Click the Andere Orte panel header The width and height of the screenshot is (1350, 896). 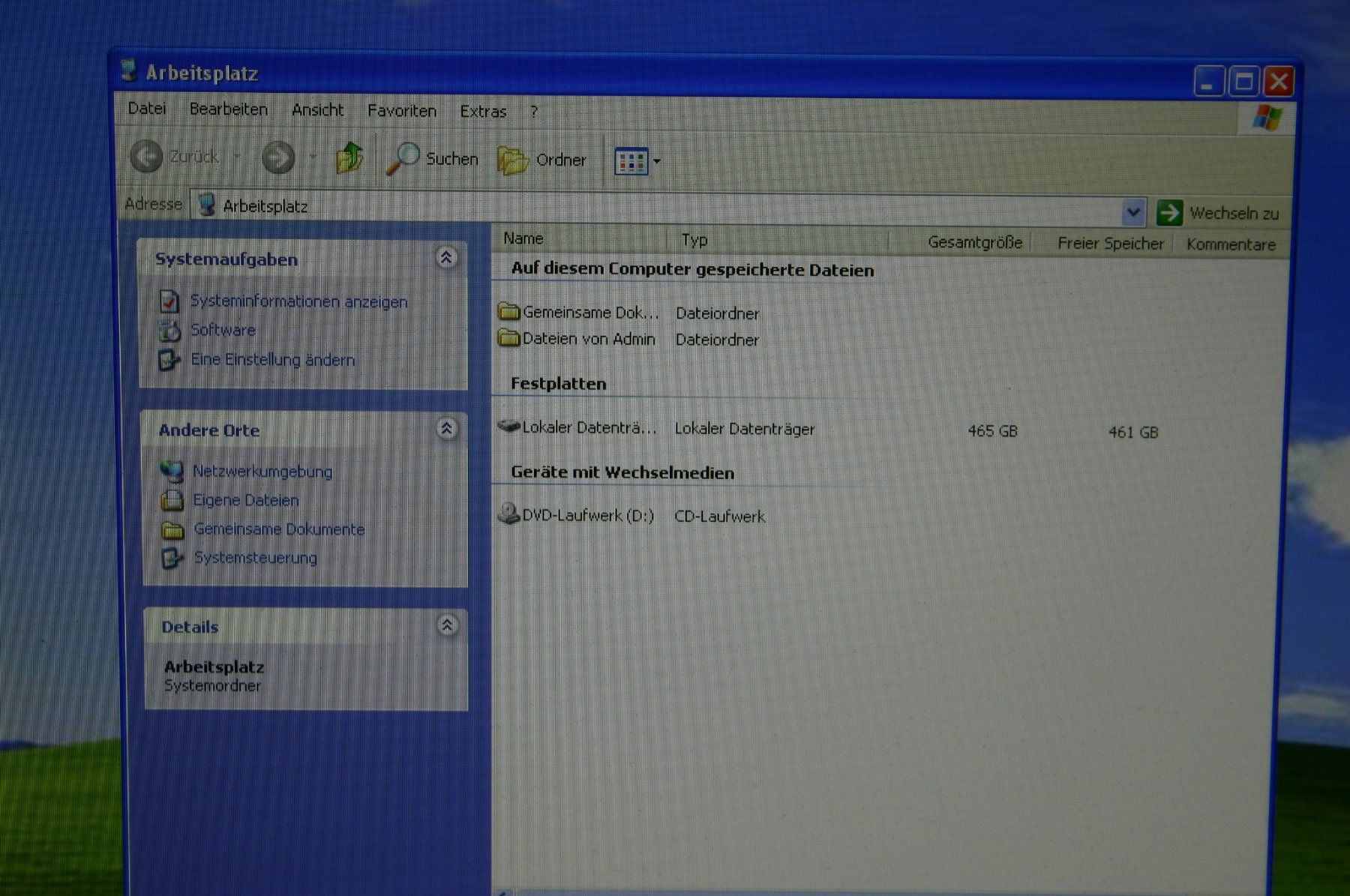304,430
